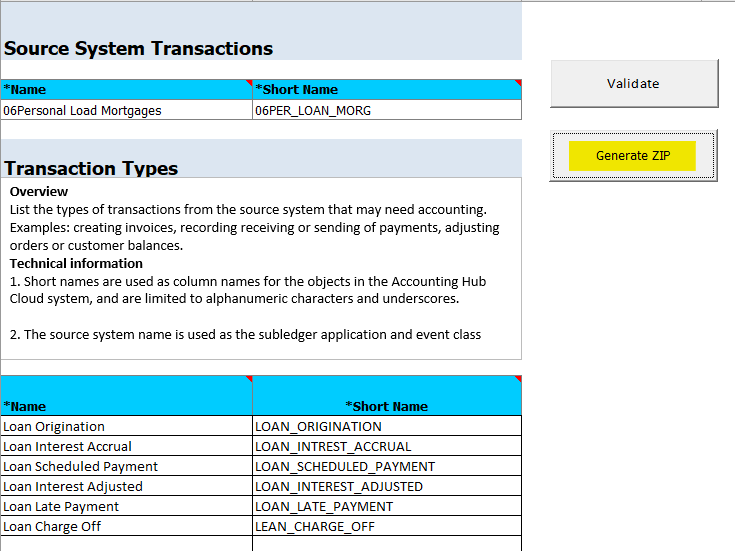
Task: Select the 06PER_LOAN_MORG short name cell
Action: click(386, 111)
